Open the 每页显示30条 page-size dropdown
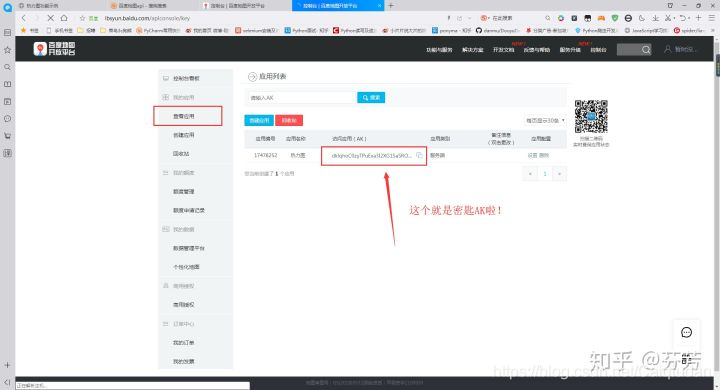Screen dimensions: 720x390 (x=546, y=120)
